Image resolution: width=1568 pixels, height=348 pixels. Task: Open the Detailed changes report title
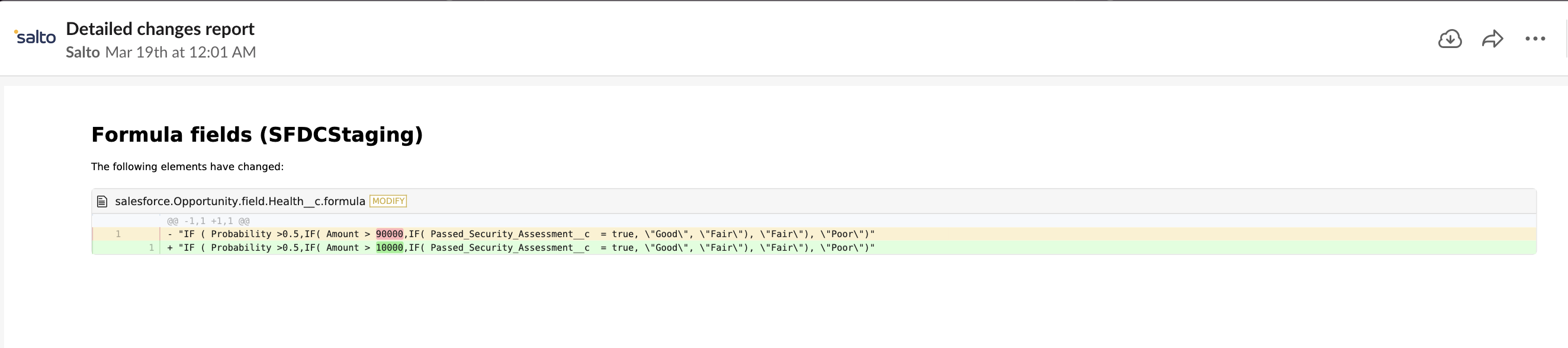pos(160,28)
